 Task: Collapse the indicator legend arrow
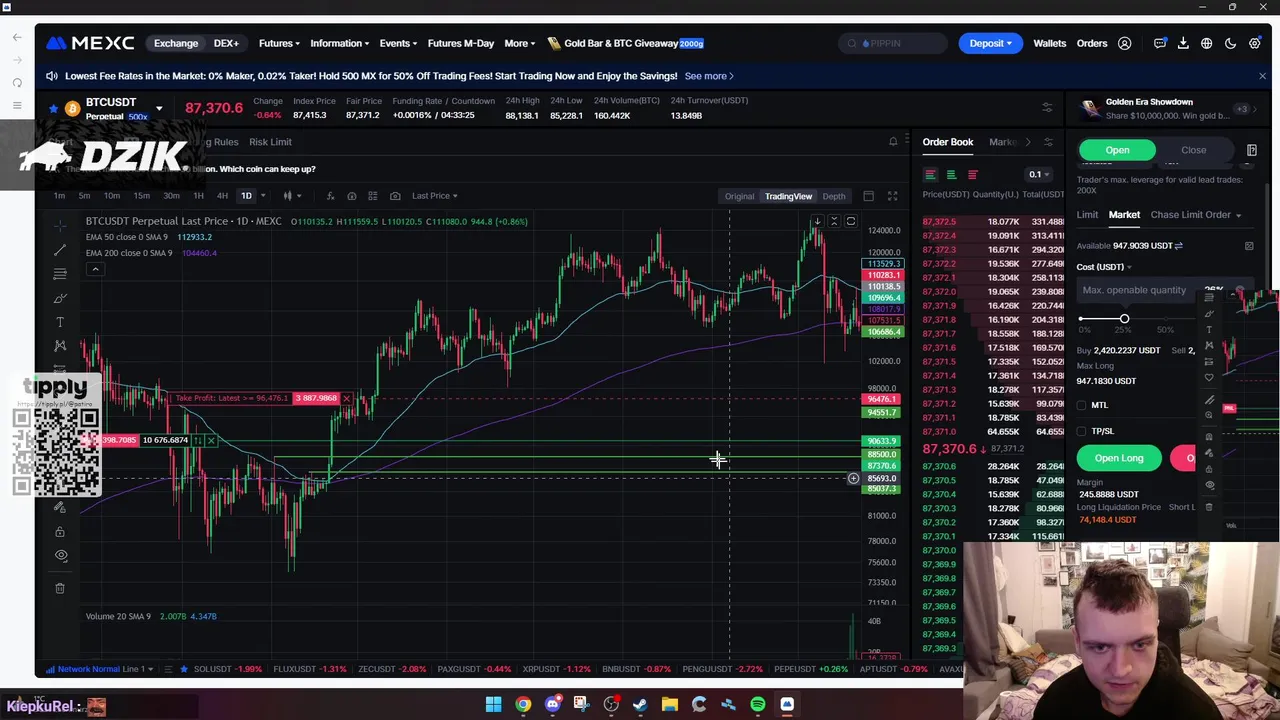[x=95, y=269]
